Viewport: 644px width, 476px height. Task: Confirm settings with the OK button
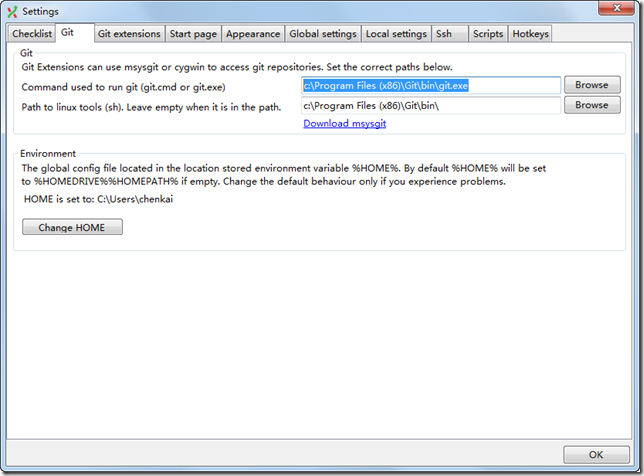click(x=596, y=455)
